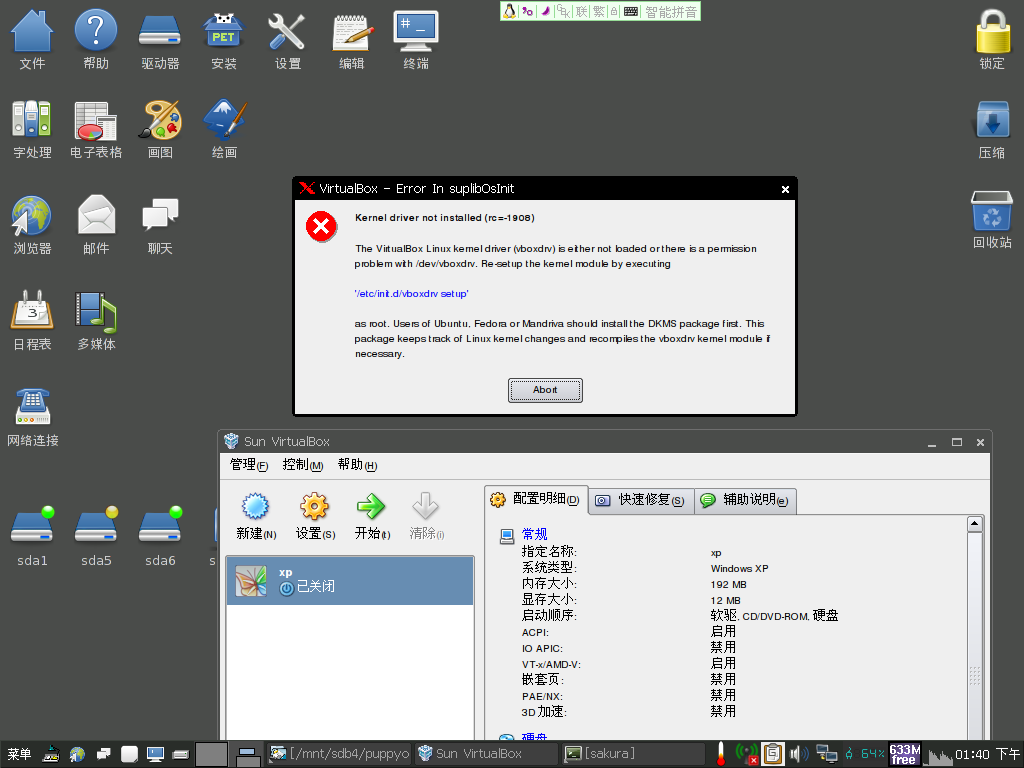
Task: Click the 常规 (General) section link
Action: coord(534,534)
